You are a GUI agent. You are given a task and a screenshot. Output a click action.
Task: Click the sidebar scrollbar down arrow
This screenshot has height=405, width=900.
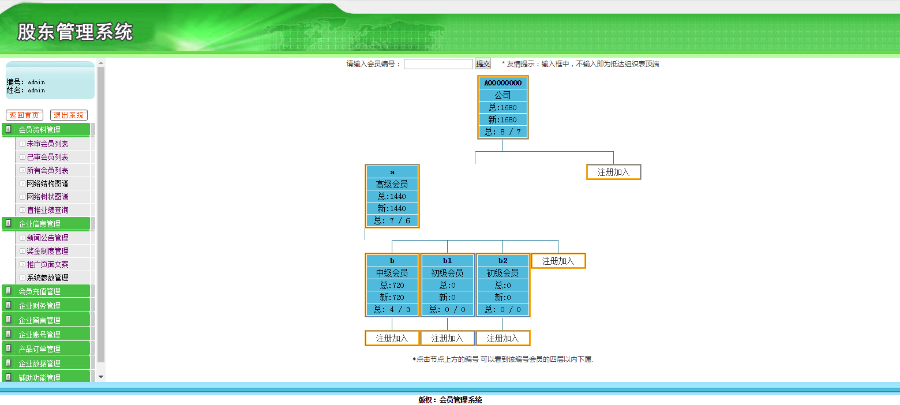click(101, 377)
